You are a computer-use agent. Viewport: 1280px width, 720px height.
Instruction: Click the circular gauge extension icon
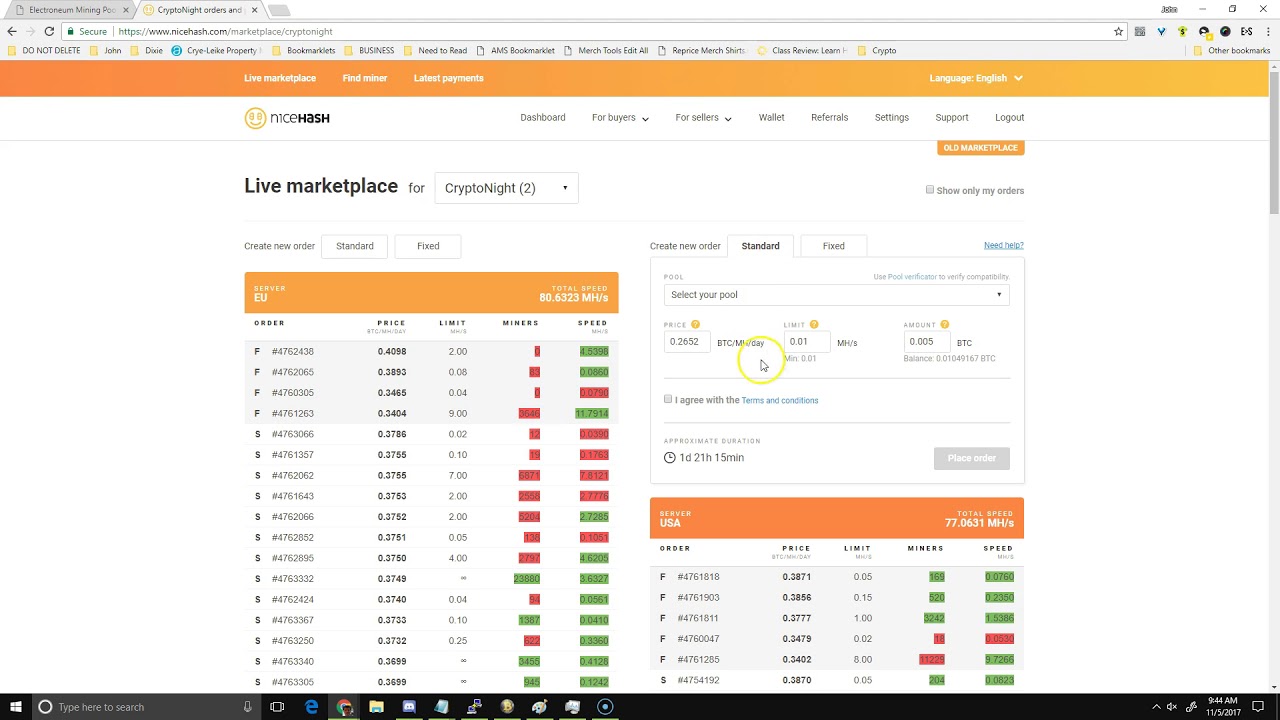(x=1225, y=31)
